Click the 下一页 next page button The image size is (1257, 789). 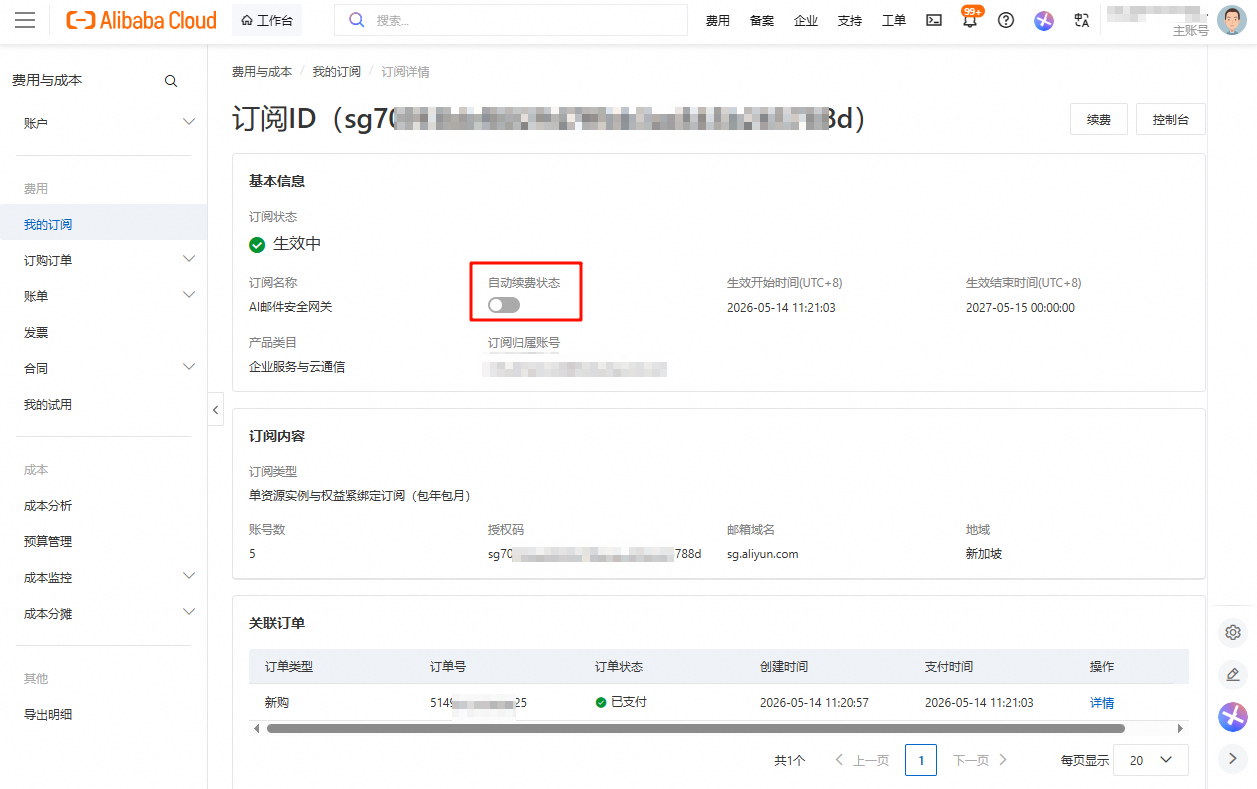tap(980, 760)
